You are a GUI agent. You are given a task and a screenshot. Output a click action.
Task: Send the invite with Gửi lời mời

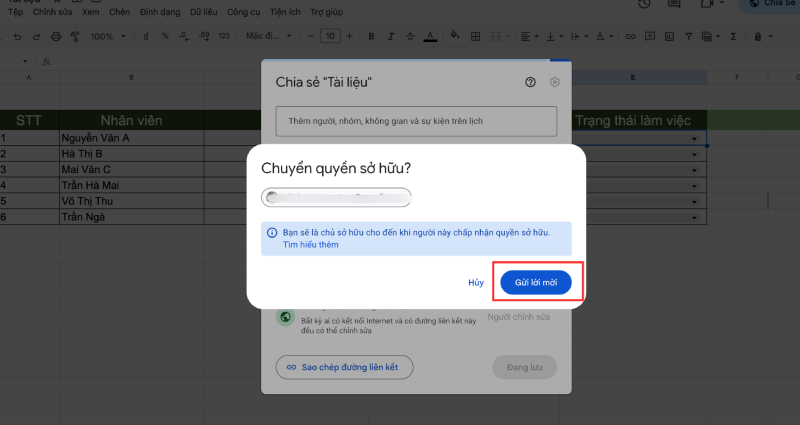[x=536, y=283]
